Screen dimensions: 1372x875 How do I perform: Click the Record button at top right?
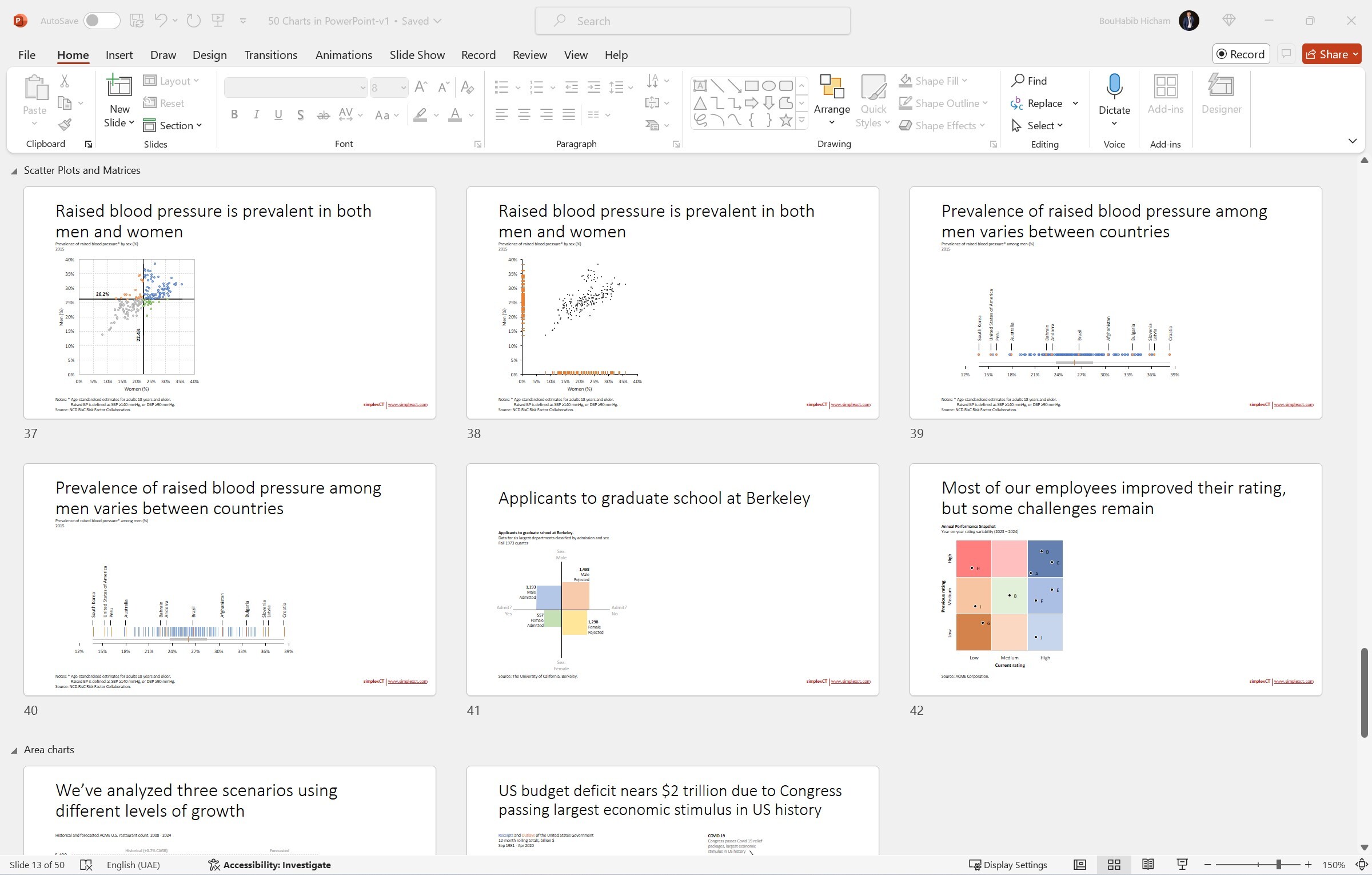click(1241, 54)
